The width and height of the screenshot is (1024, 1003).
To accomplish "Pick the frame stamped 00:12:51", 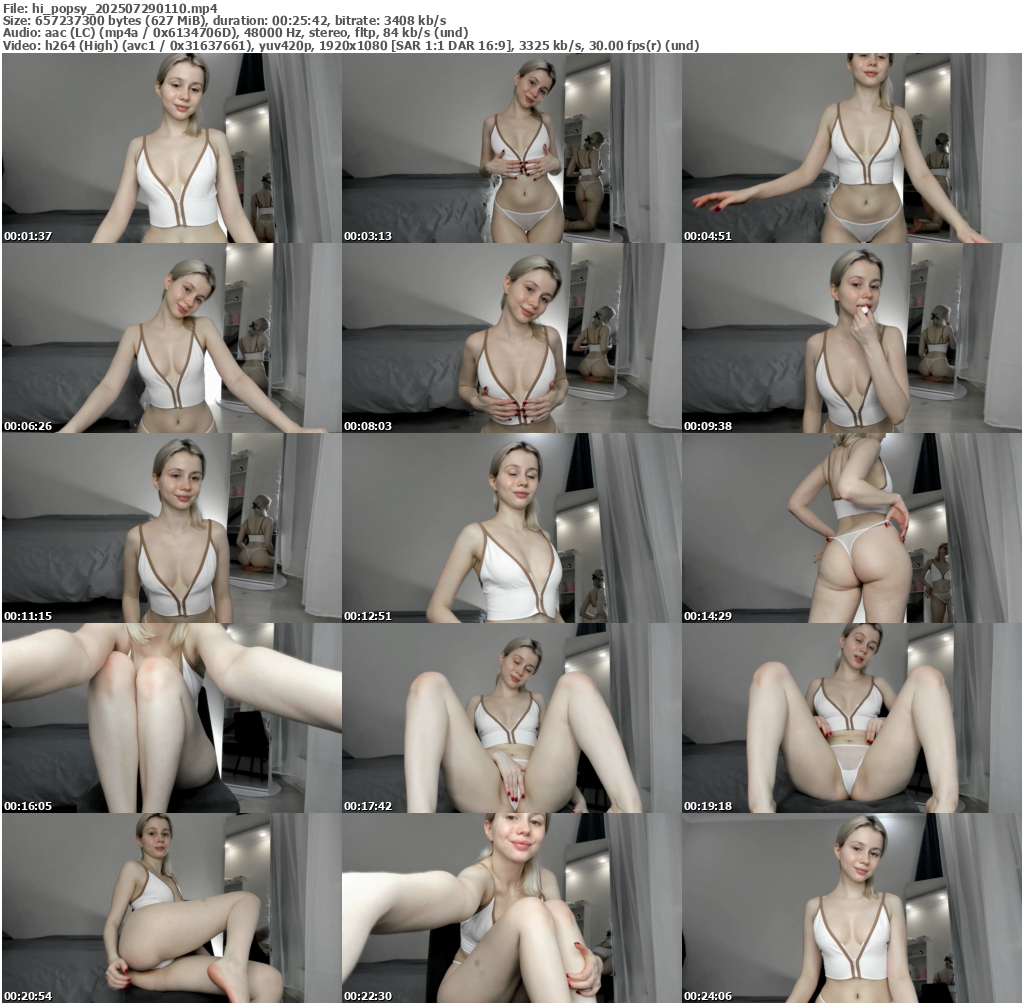I will [511, 528].
